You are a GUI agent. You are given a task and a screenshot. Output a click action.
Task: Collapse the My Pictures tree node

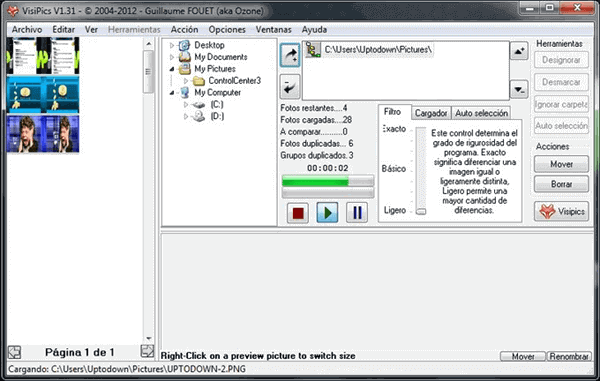[172, 69]
